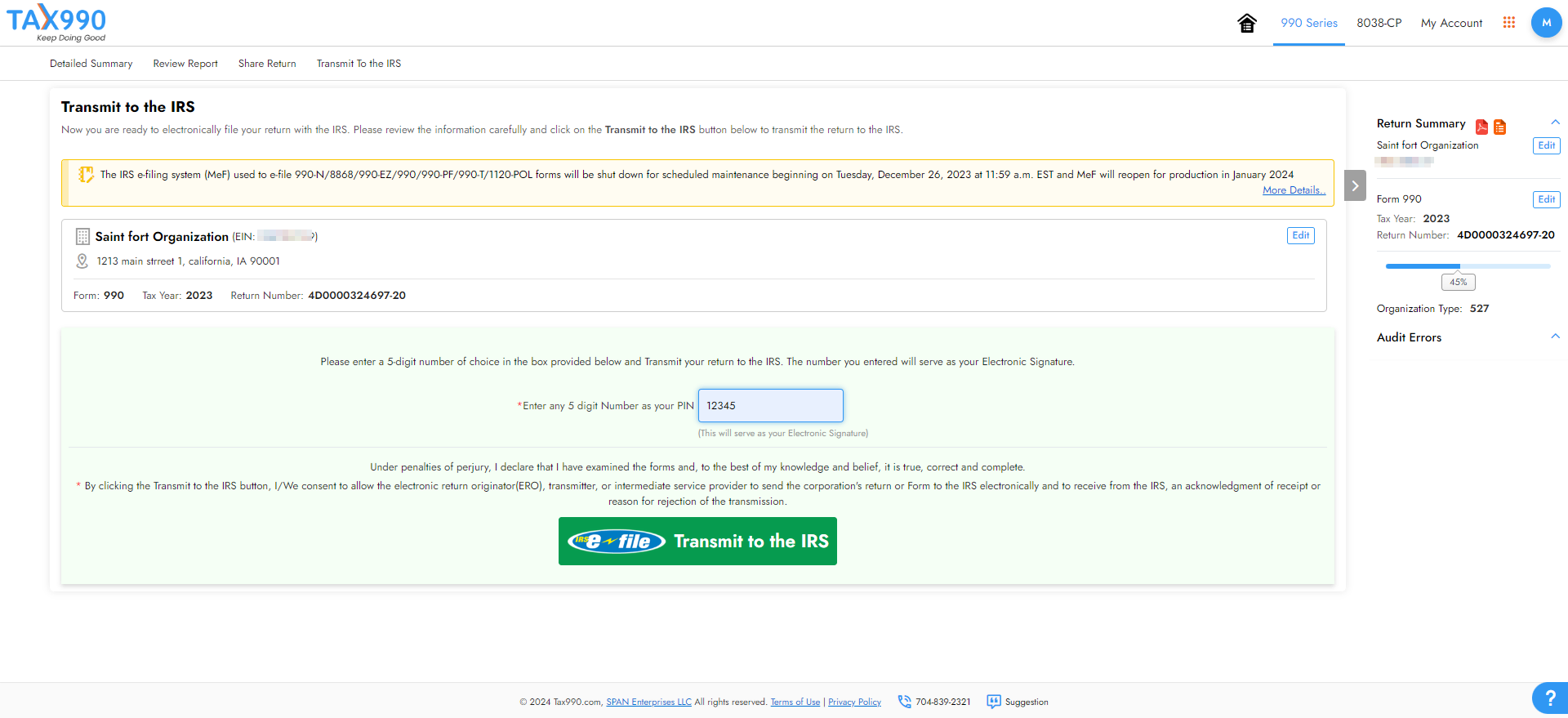Click the phone number 704-839-2321

(x=942, y=702)
